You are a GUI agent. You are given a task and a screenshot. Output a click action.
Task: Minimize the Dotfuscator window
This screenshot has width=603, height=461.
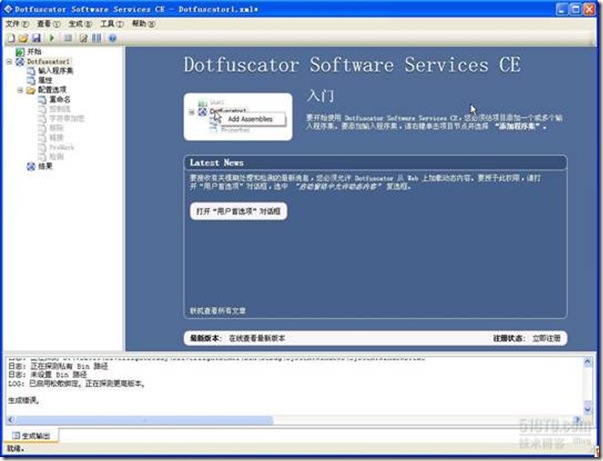tap(562, 9)
